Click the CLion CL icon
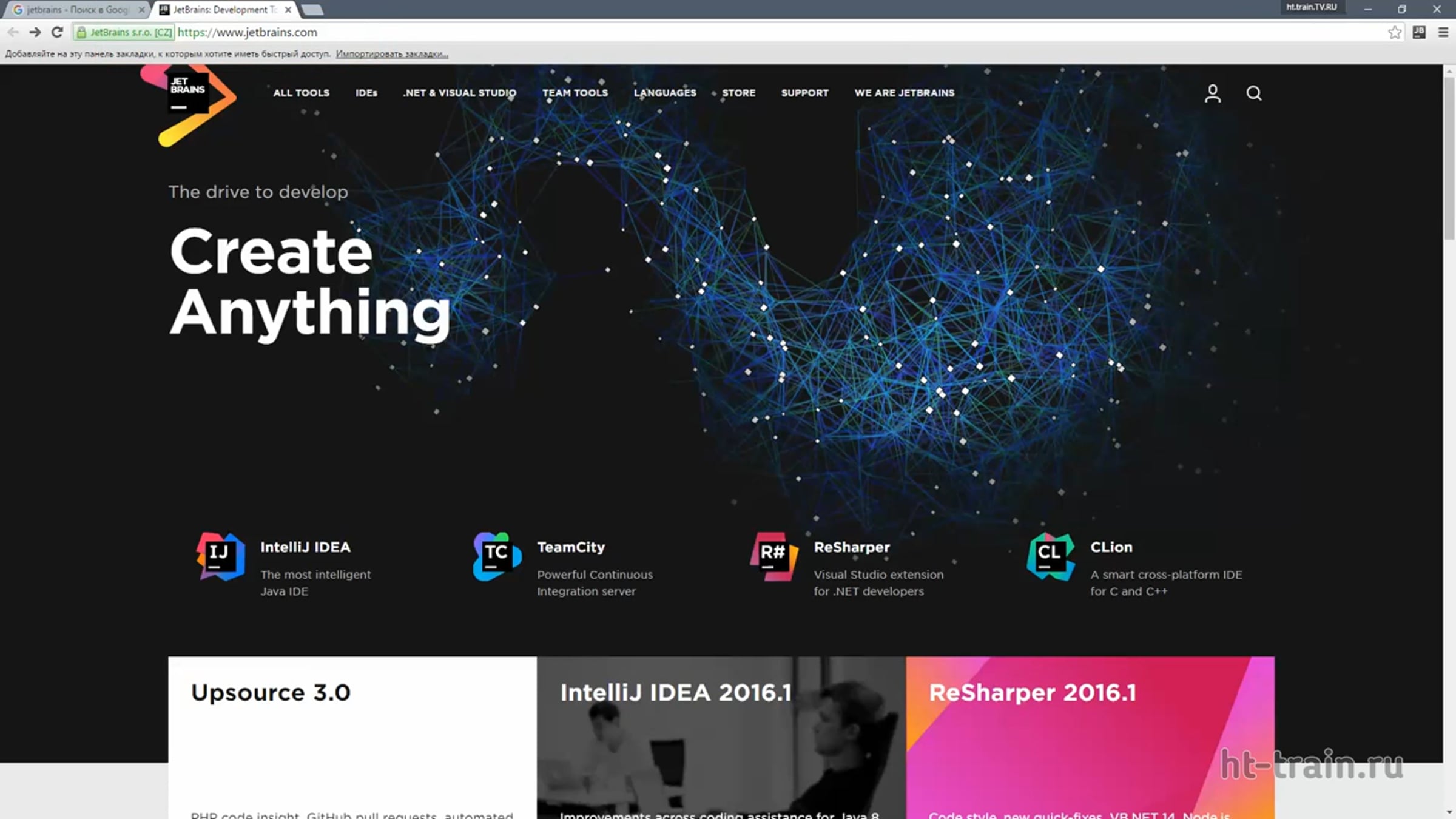This screenshot has width=1456, height=819. click(x=1050, y=556)
